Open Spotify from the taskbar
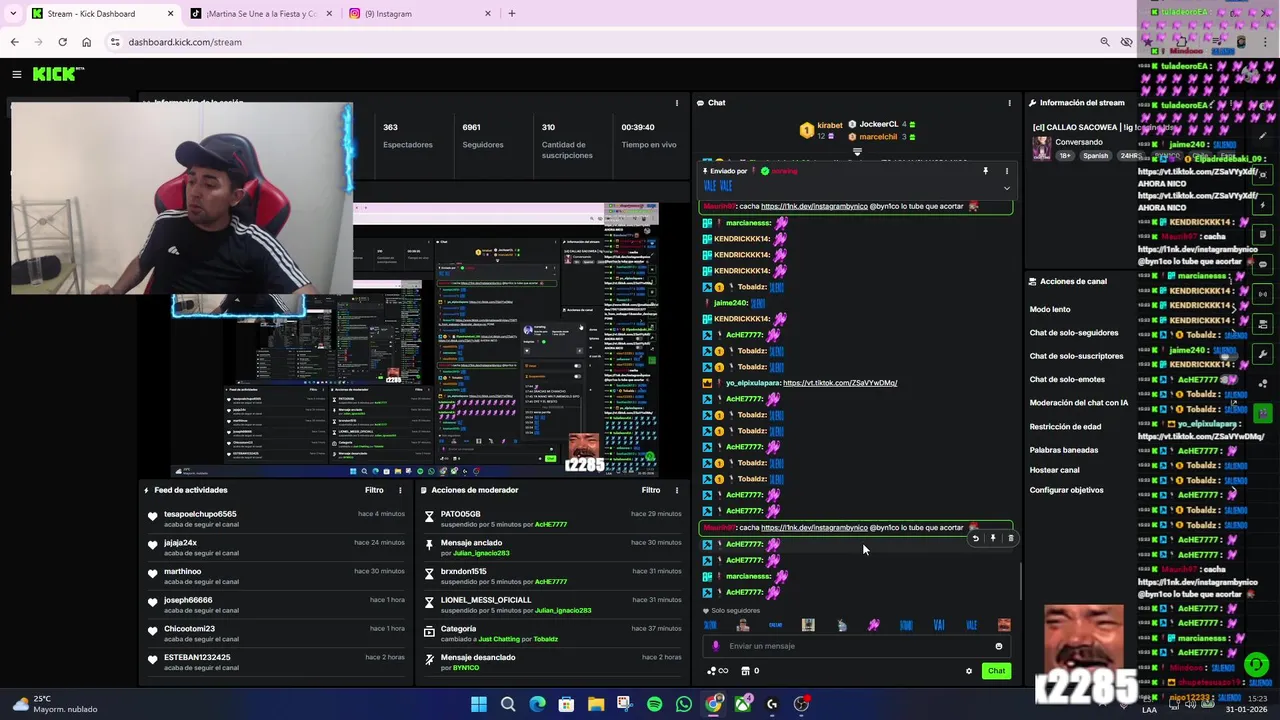Viewport: 1280px width, 720px height. coord(654,704)
